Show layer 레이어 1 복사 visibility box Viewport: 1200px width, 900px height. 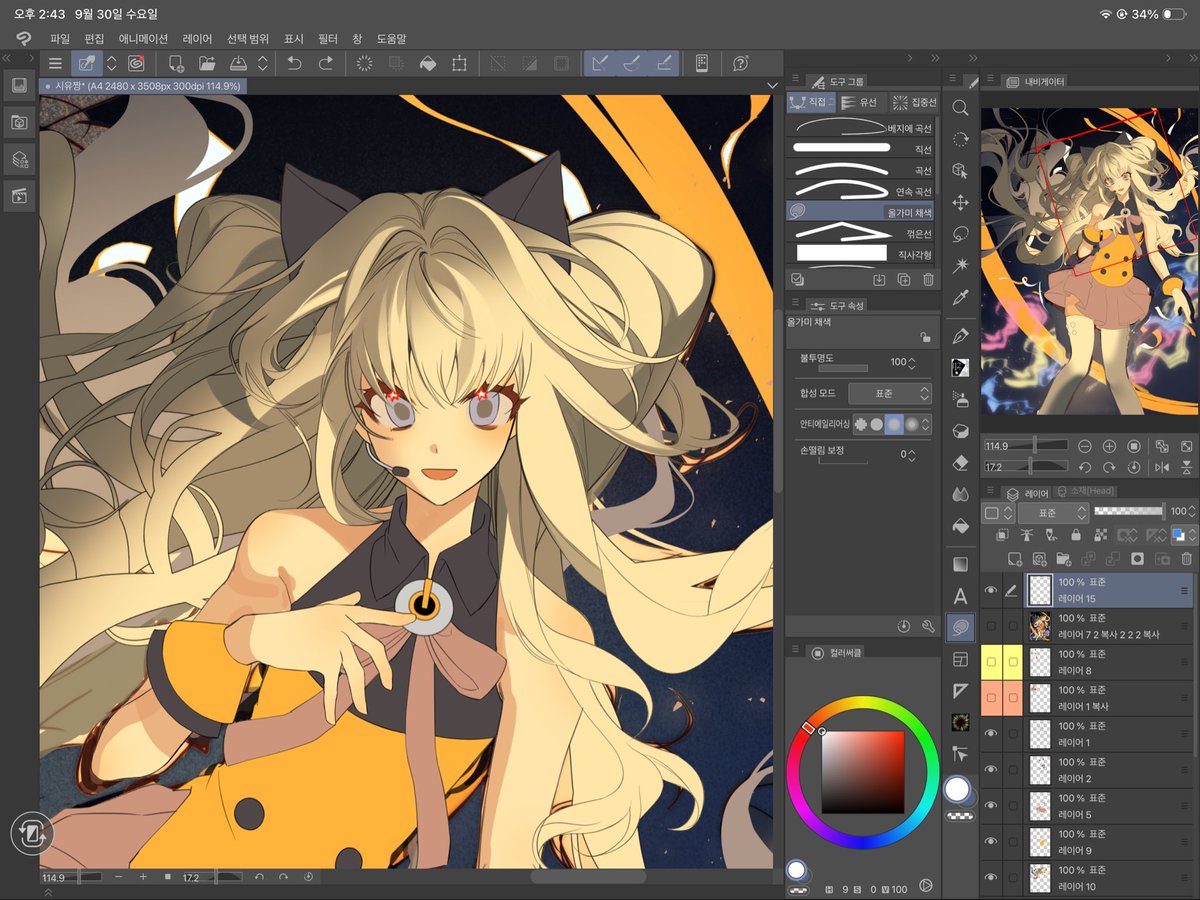(991, 698)
